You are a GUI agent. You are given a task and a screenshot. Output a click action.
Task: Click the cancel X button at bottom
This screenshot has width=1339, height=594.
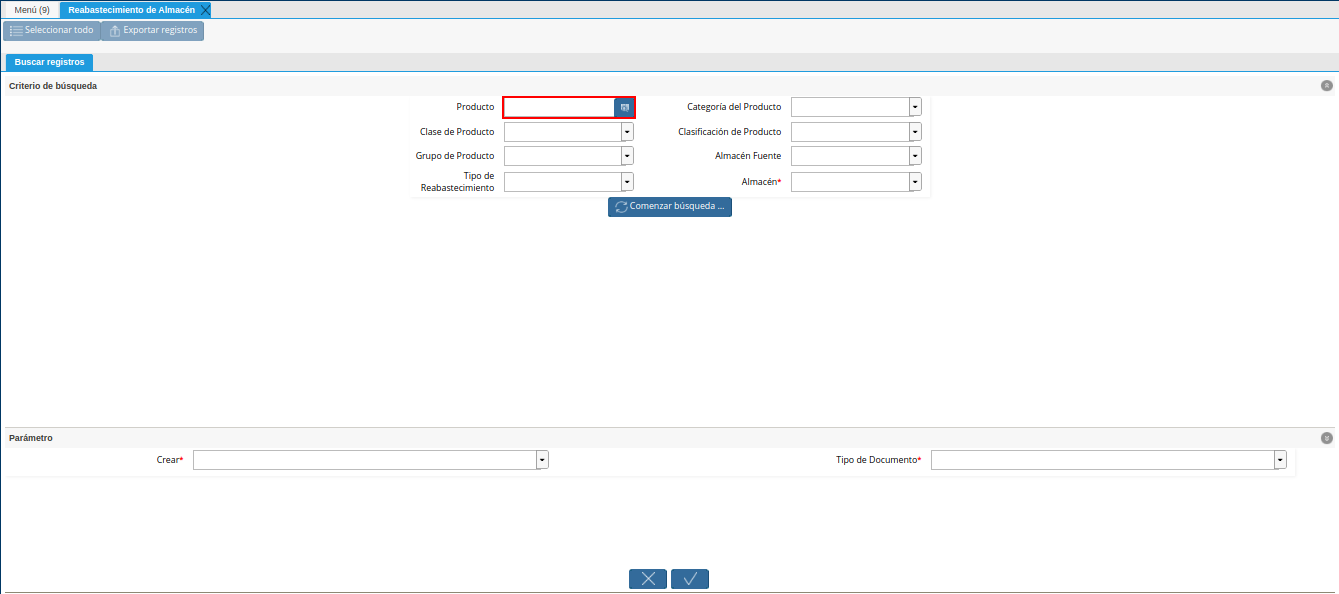(648, 578)
